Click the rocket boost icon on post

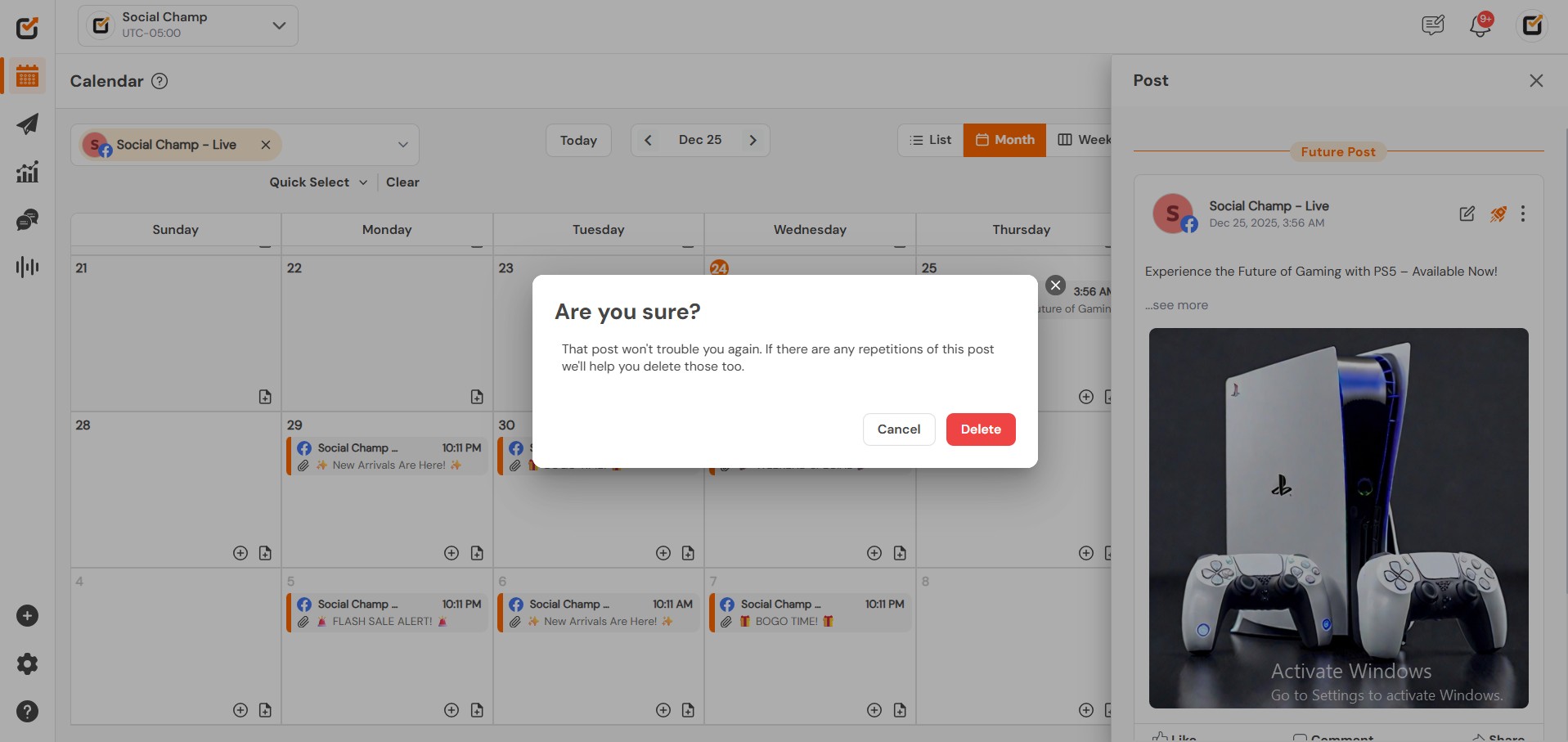coord(1498,214)
